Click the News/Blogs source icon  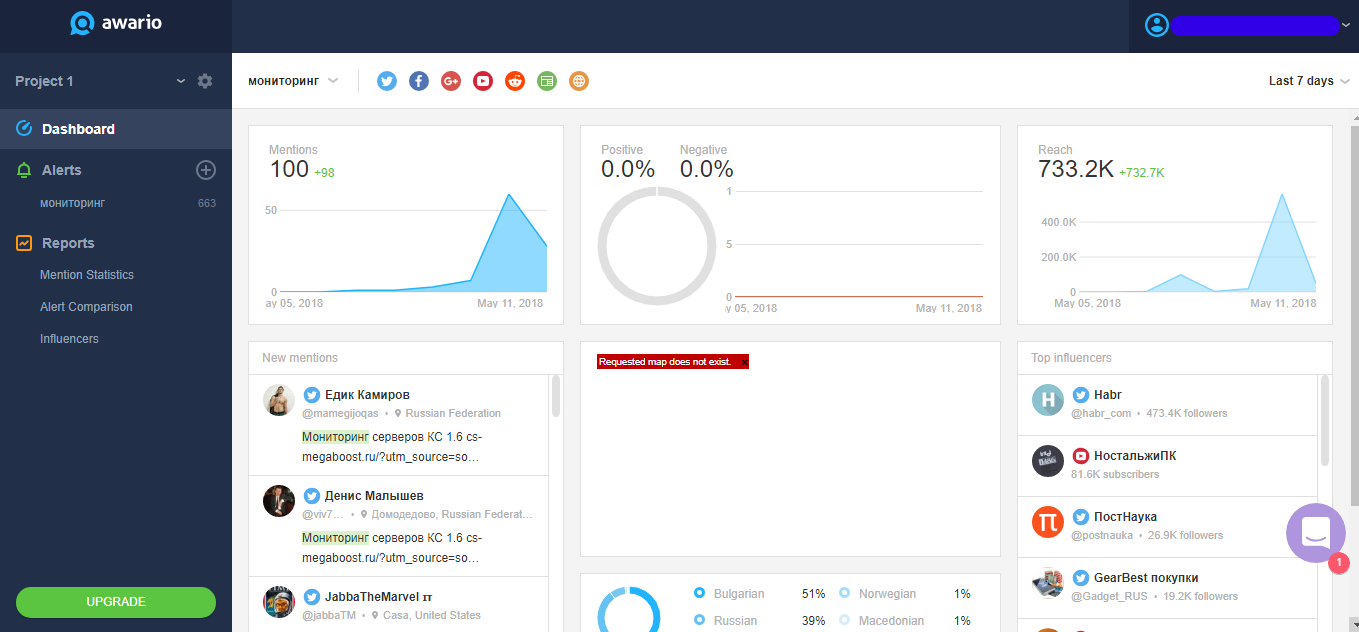click(546, 81)
